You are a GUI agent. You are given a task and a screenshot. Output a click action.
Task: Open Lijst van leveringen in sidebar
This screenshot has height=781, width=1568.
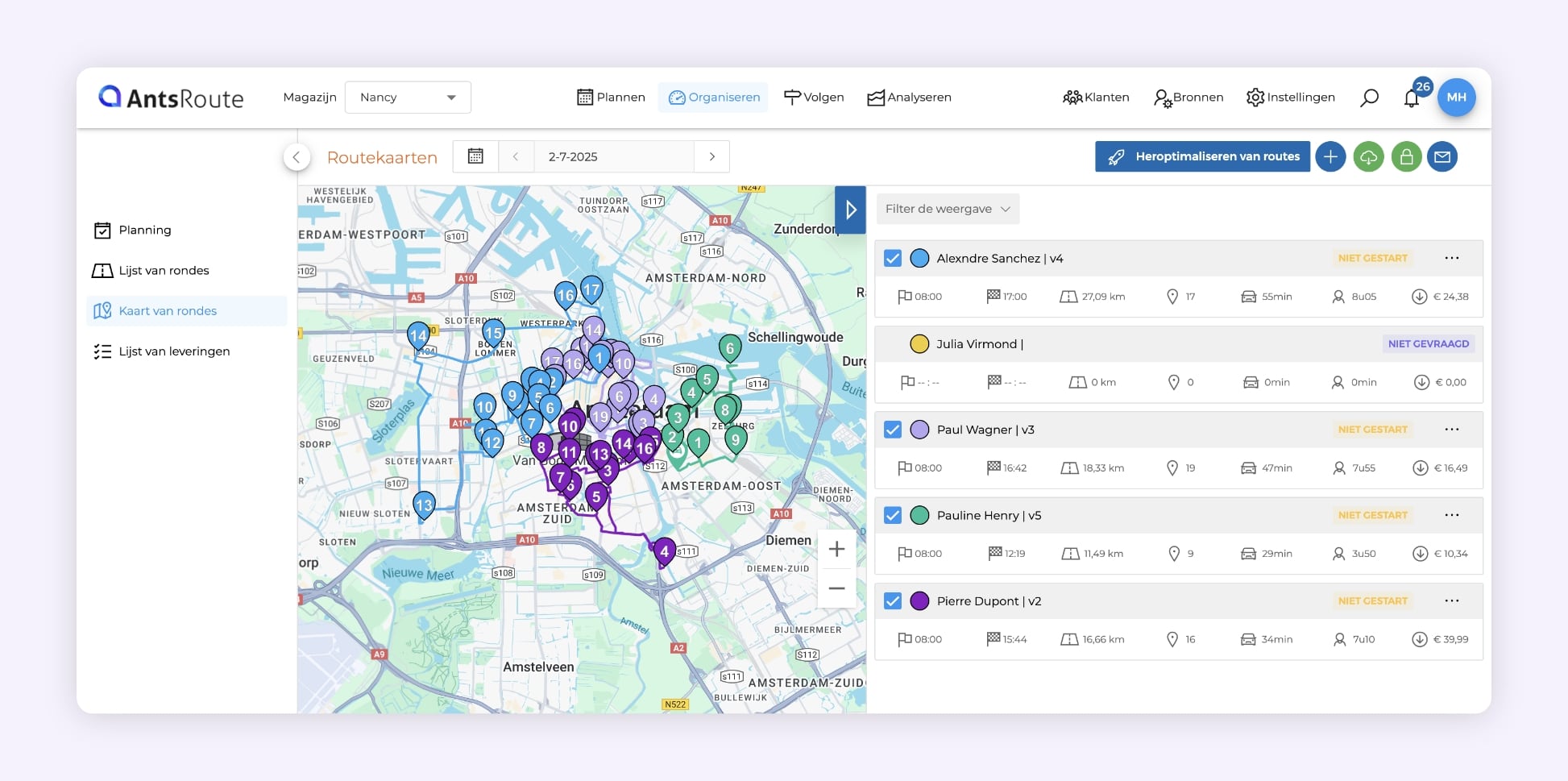(174, 351)
